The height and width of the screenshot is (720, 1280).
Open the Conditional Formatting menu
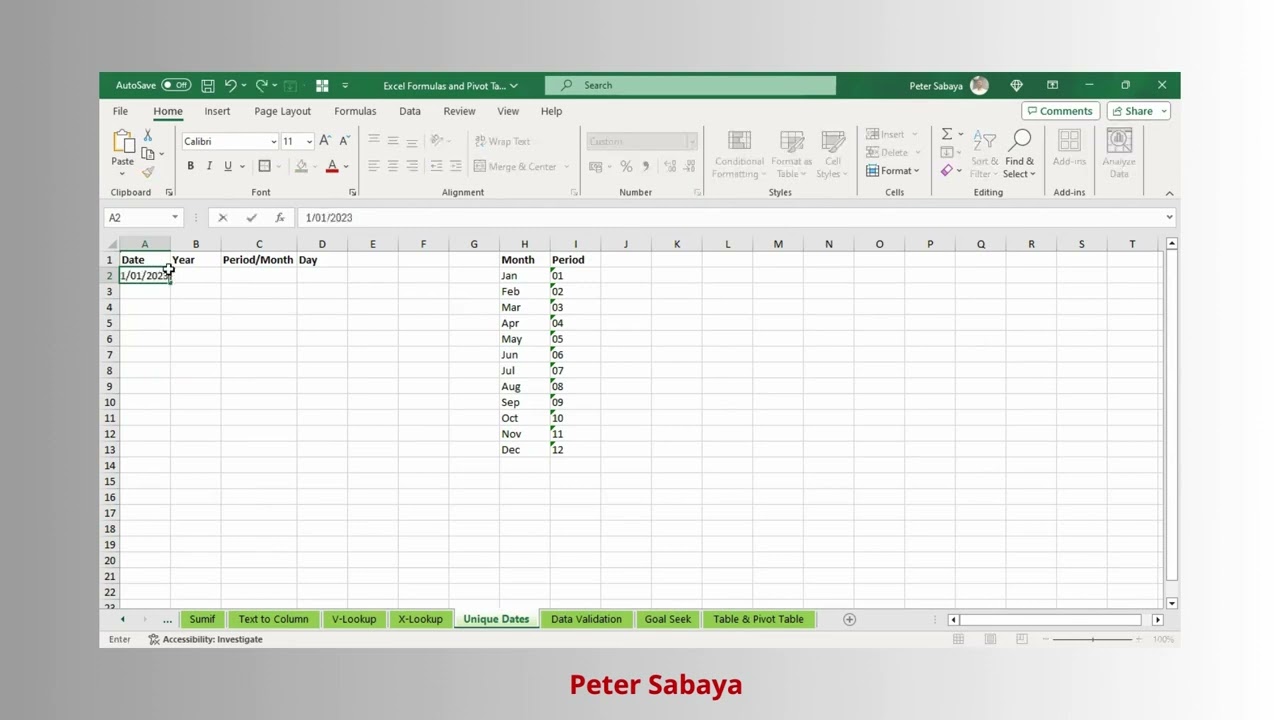[x=739, y=154]
